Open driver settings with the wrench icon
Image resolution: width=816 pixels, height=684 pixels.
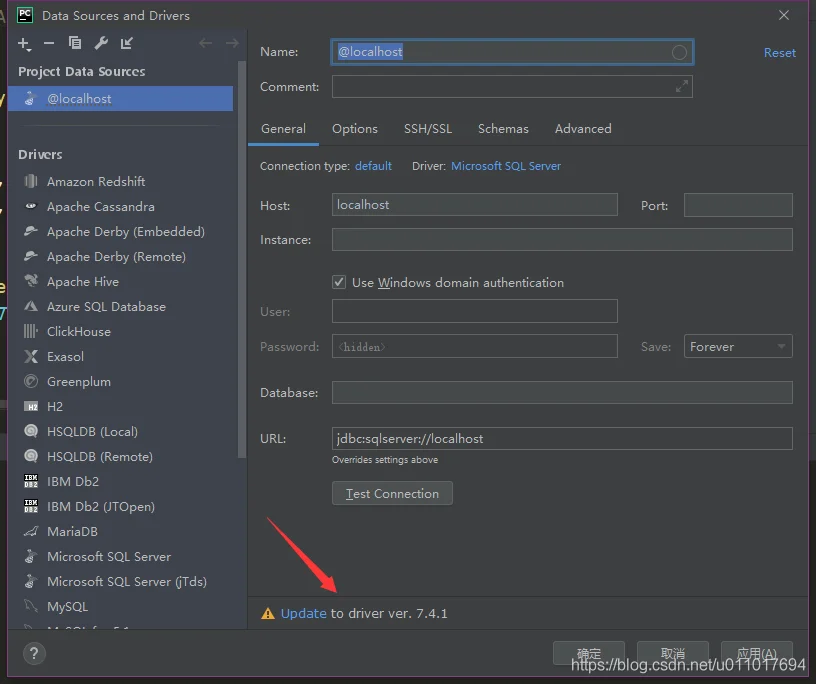coord(101,43)
